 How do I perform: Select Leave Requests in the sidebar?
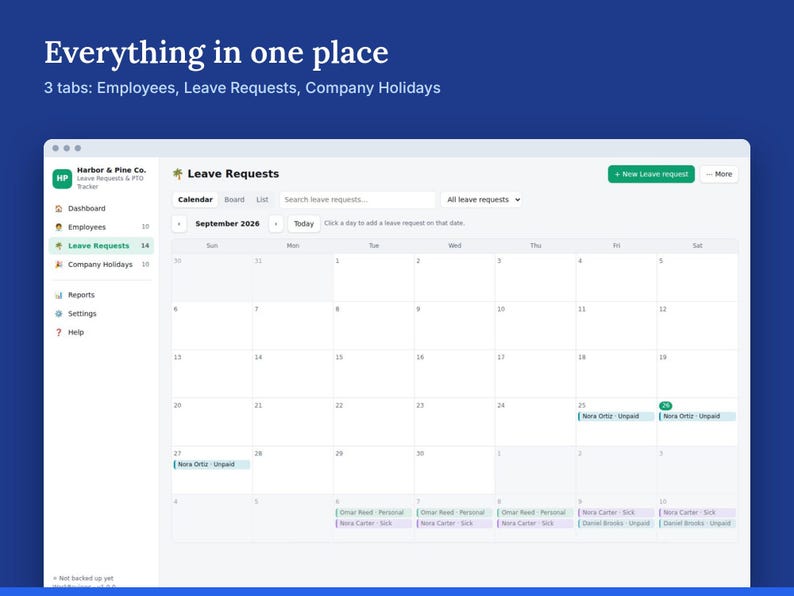pyautogui.click(x=101, y=246)
